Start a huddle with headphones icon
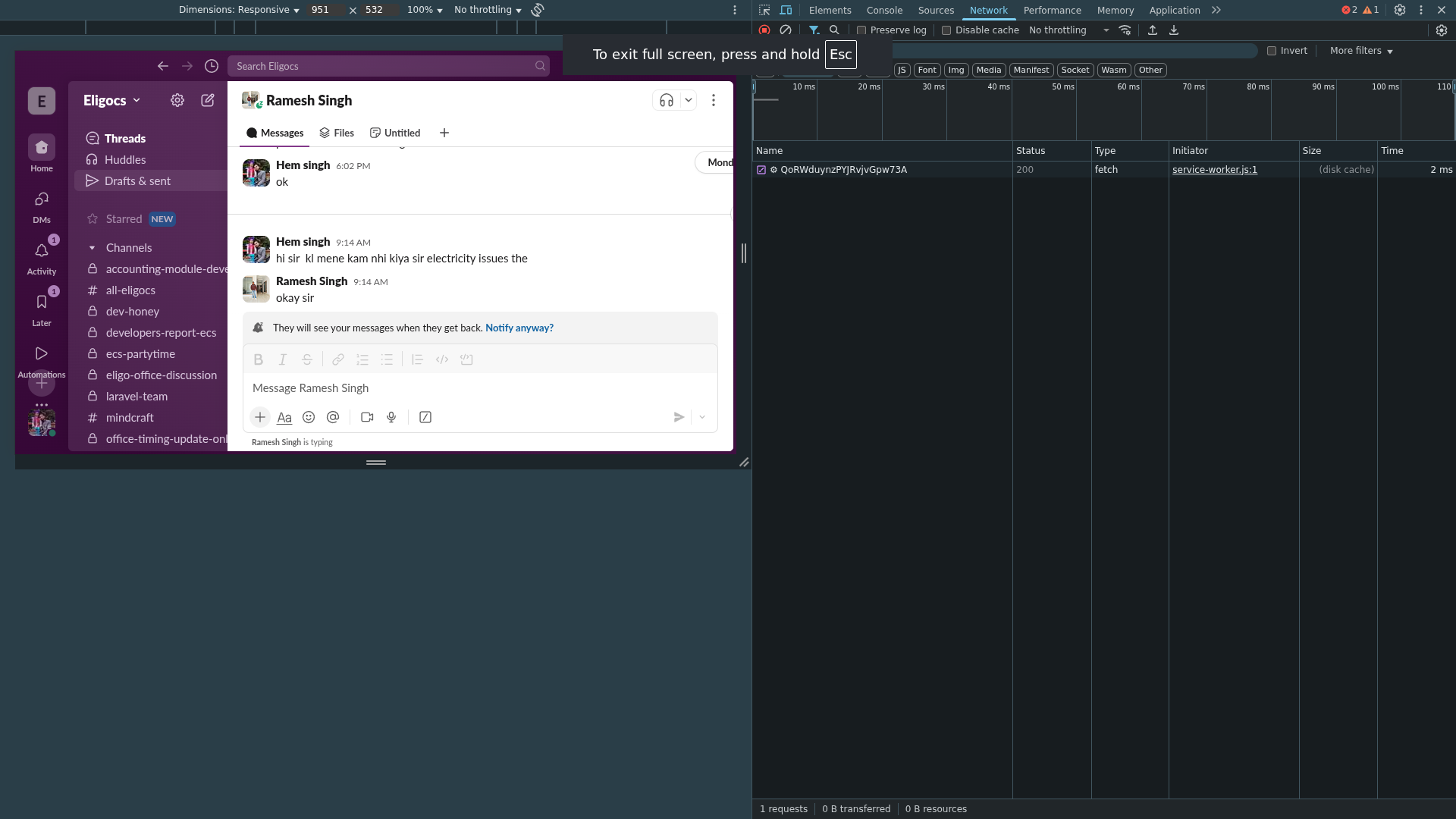The width and height of the screenshot is (1456, 819). click(667, 100)
